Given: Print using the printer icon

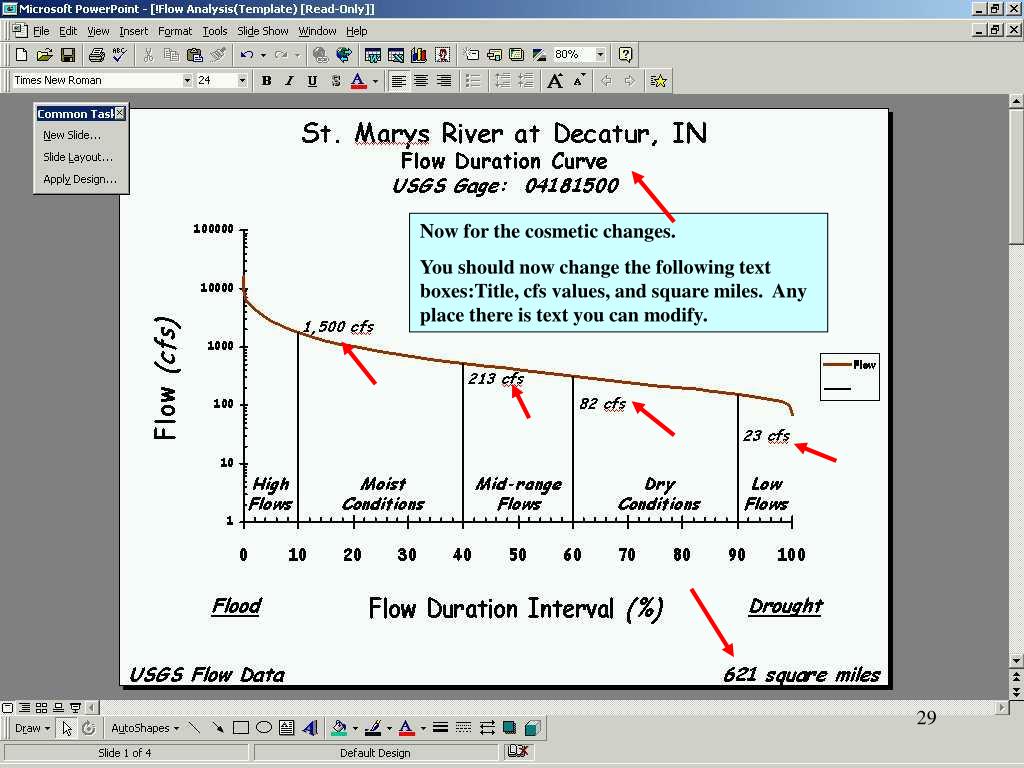Looking at the screenshot, I should [97, 55].
